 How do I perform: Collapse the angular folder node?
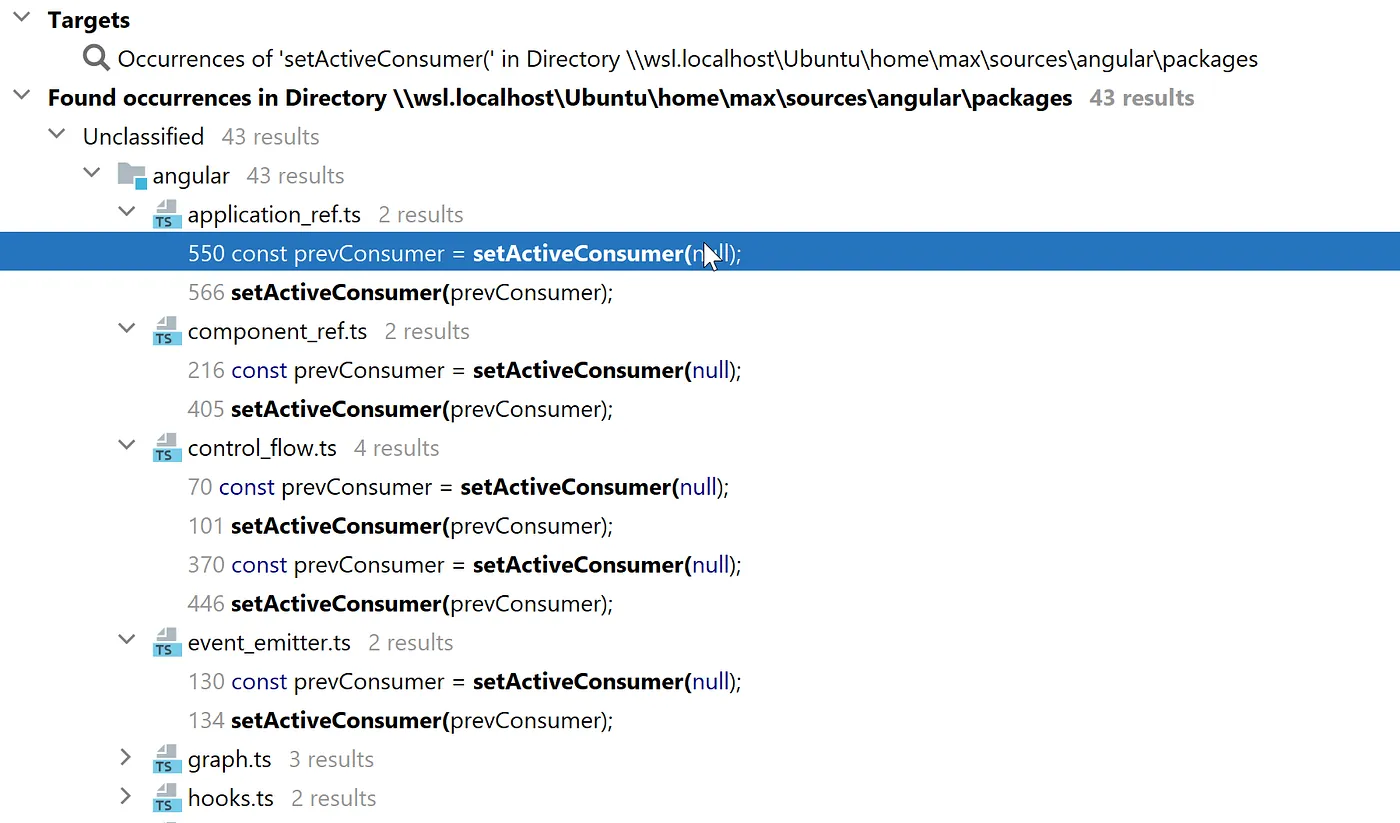click(x=92, y=173)
